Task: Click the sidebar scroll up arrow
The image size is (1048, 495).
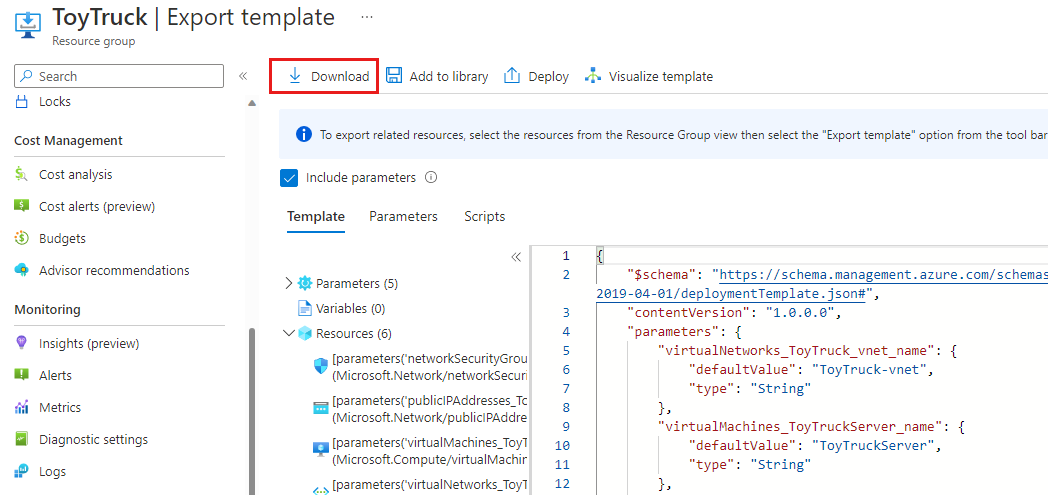Action: tap(252, 104)
